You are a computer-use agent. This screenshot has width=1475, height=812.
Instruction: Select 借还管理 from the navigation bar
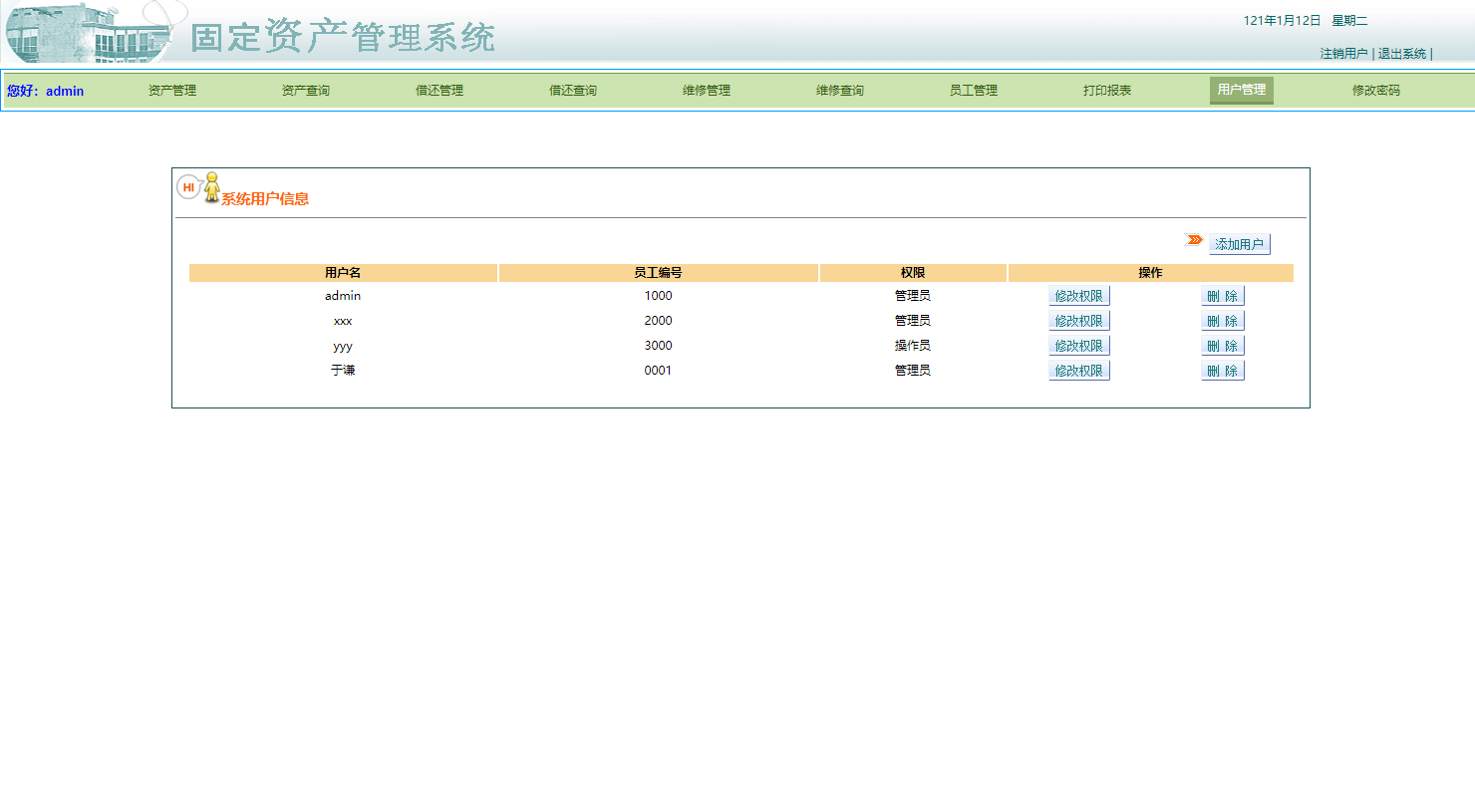439,90
